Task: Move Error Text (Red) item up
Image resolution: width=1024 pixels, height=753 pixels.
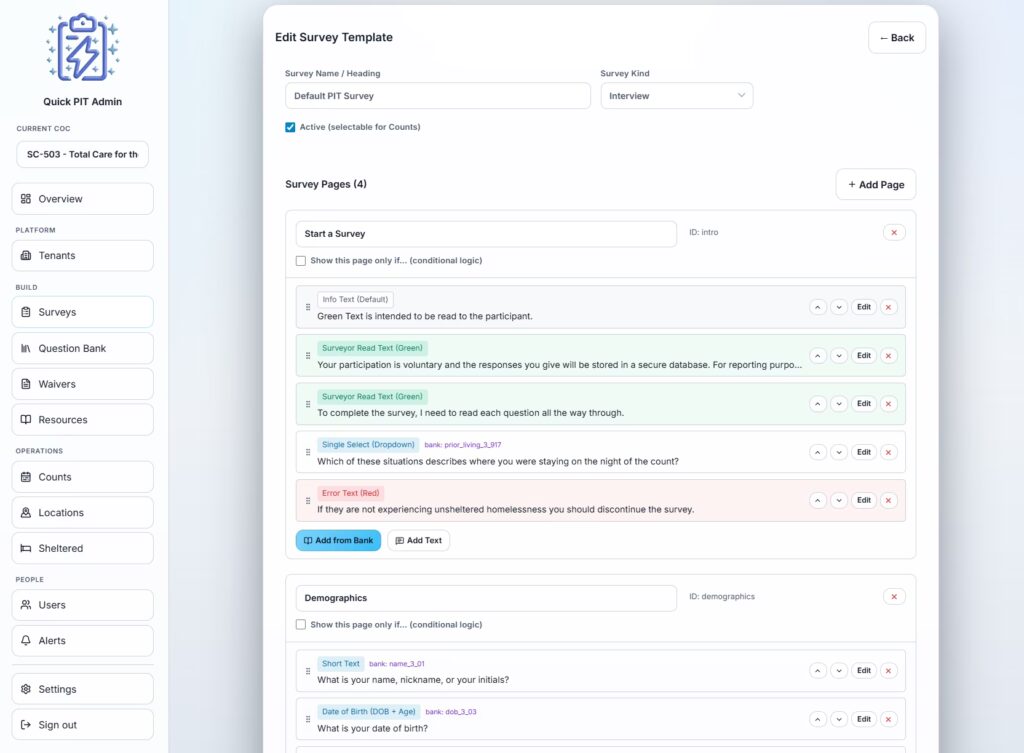Action: point(818,500)
